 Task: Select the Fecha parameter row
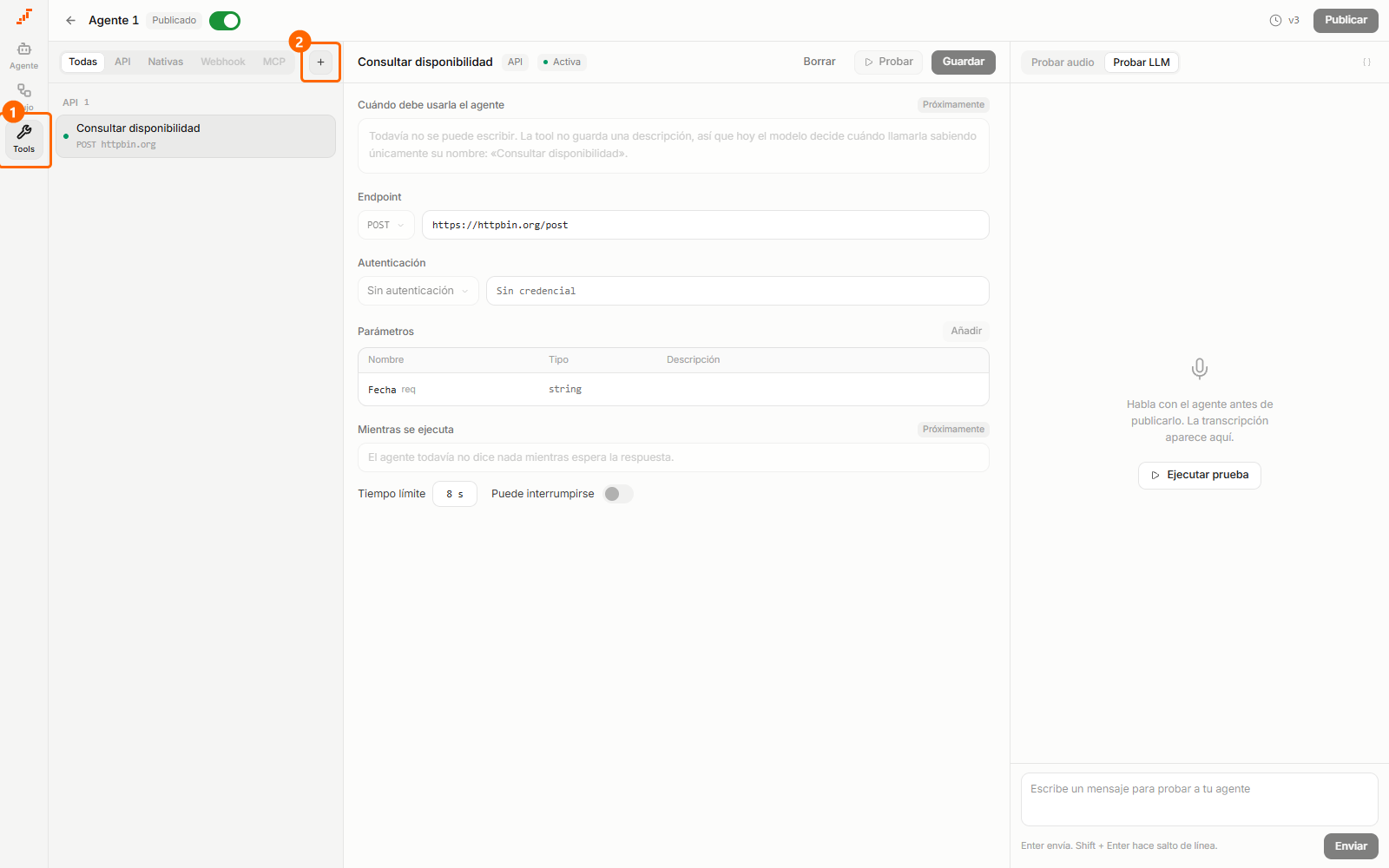673,390
